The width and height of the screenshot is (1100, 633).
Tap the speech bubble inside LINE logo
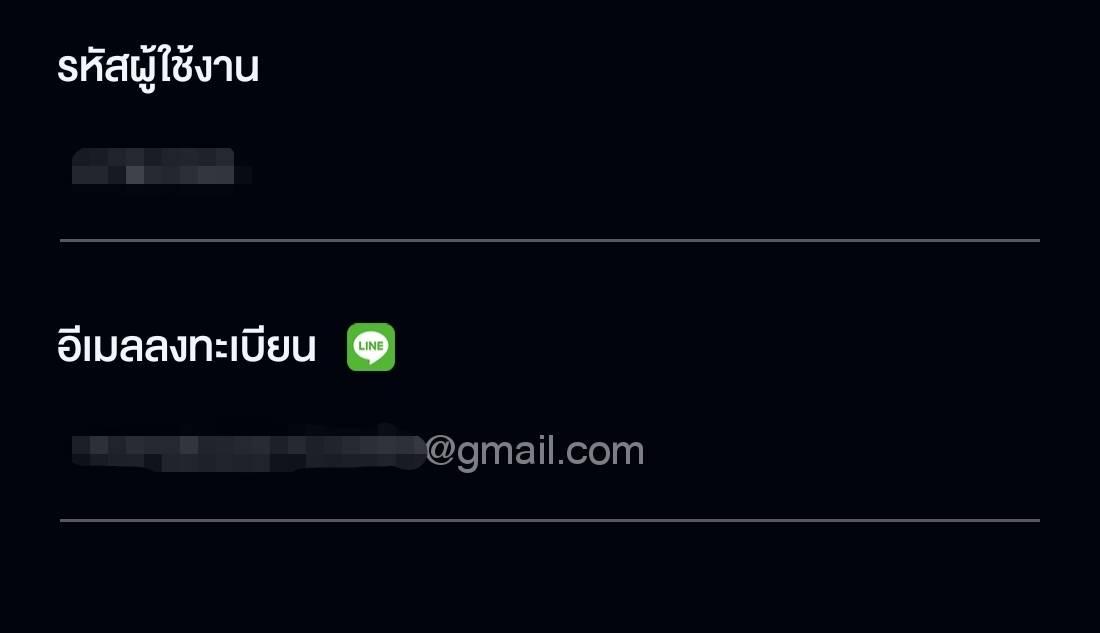(370, 347)
